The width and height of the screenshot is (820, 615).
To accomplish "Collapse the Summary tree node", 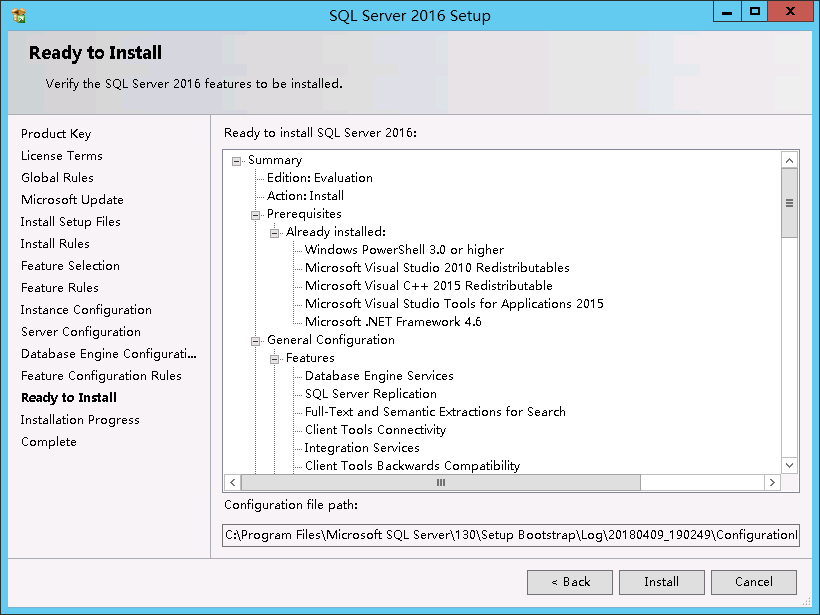I will [x=236, y=161].
